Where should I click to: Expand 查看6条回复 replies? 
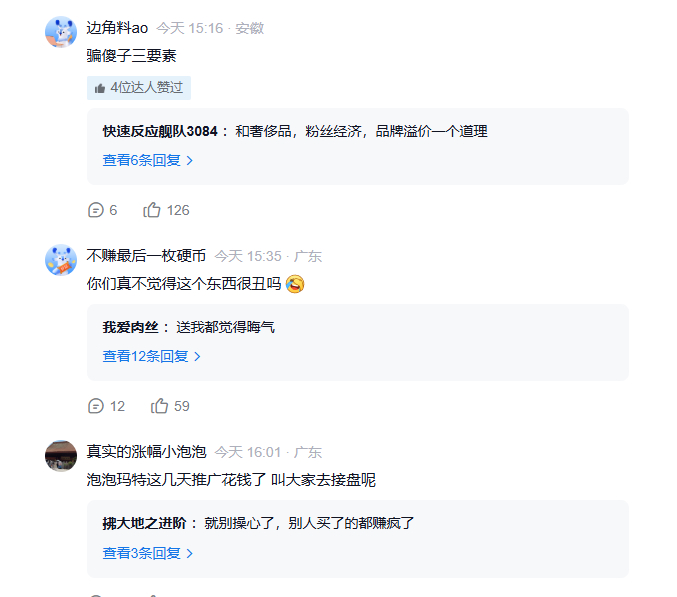(x=147, y=160)
